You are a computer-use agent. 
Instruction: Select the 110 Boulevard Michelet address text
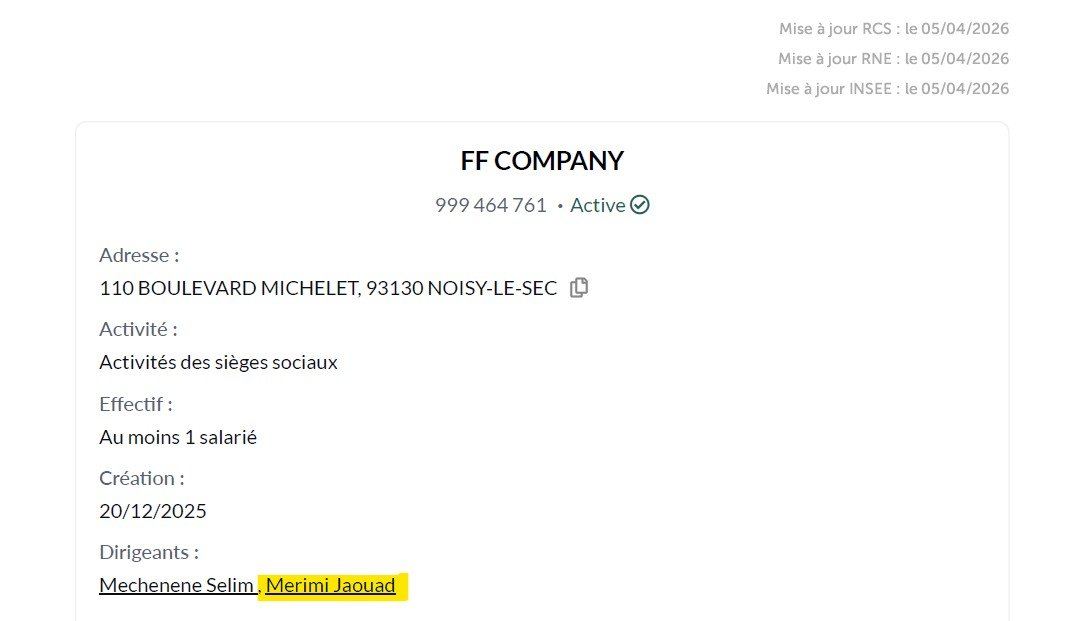pos(328,288)
